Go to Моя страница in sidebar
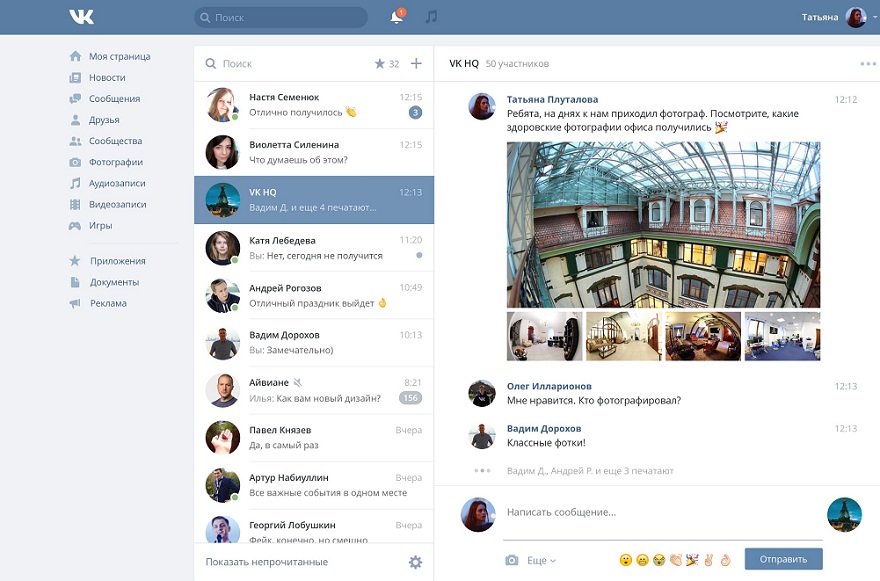 pyautogui.click(x=119, y=56)
